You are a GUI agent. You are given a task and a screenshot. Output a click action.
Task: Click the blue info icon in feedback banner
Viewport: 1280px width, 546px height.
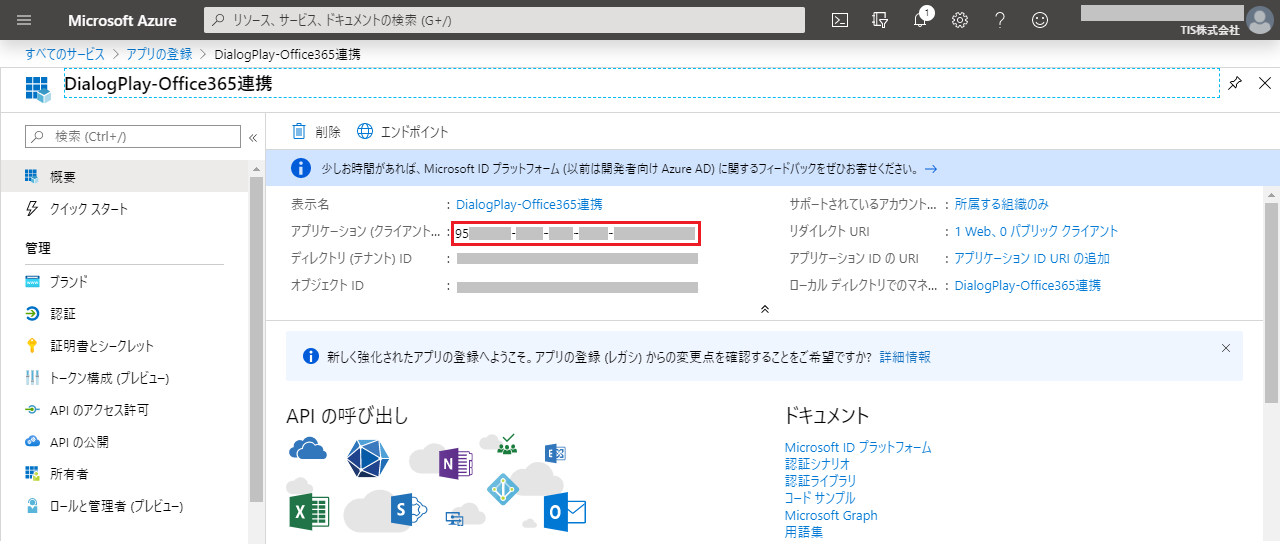tap(300, 168)
